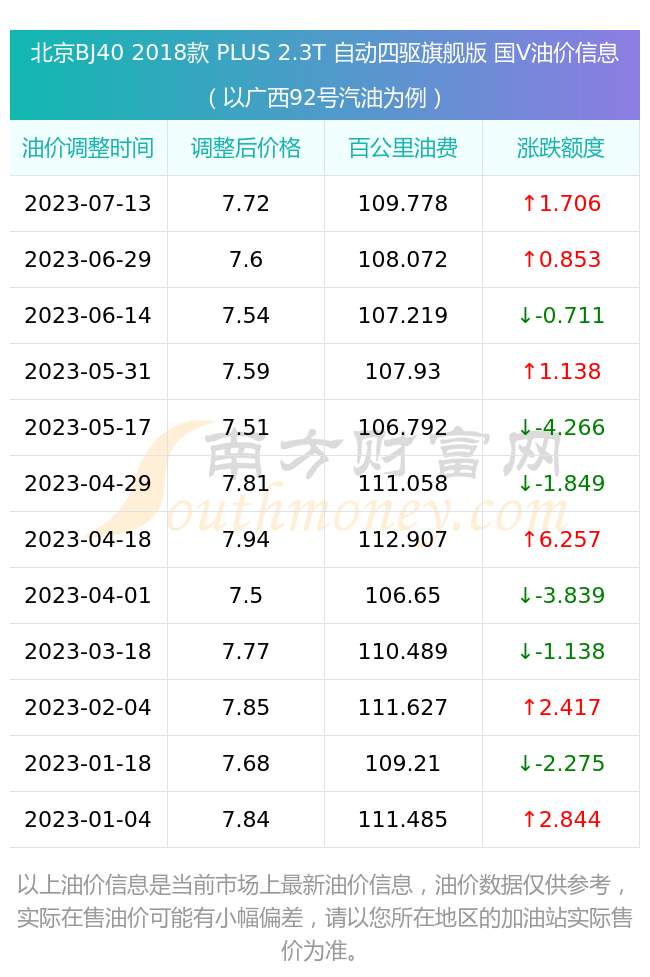The width and height of the screenshot is (650, 977).
Task: Click the price 7.59 cell
Action: click(x=246, y=371)
